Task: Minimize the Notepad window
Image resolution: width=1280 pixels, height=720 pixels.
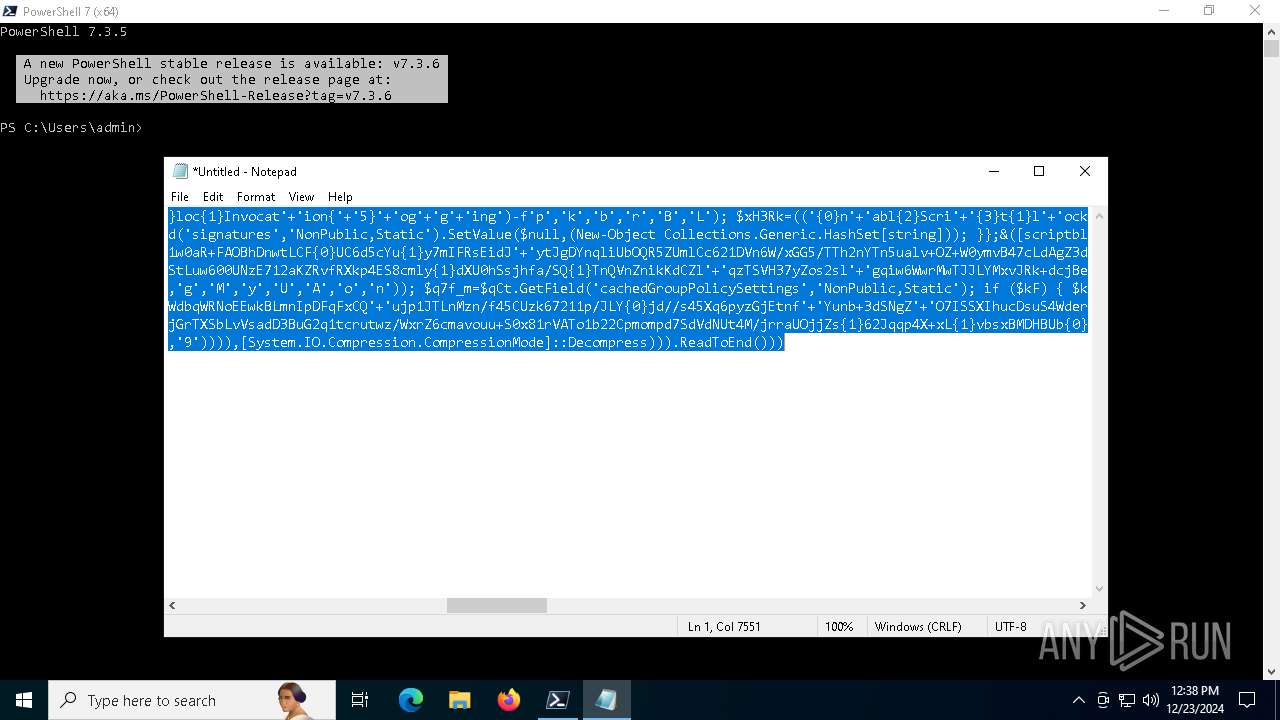Action: [994, 171]
